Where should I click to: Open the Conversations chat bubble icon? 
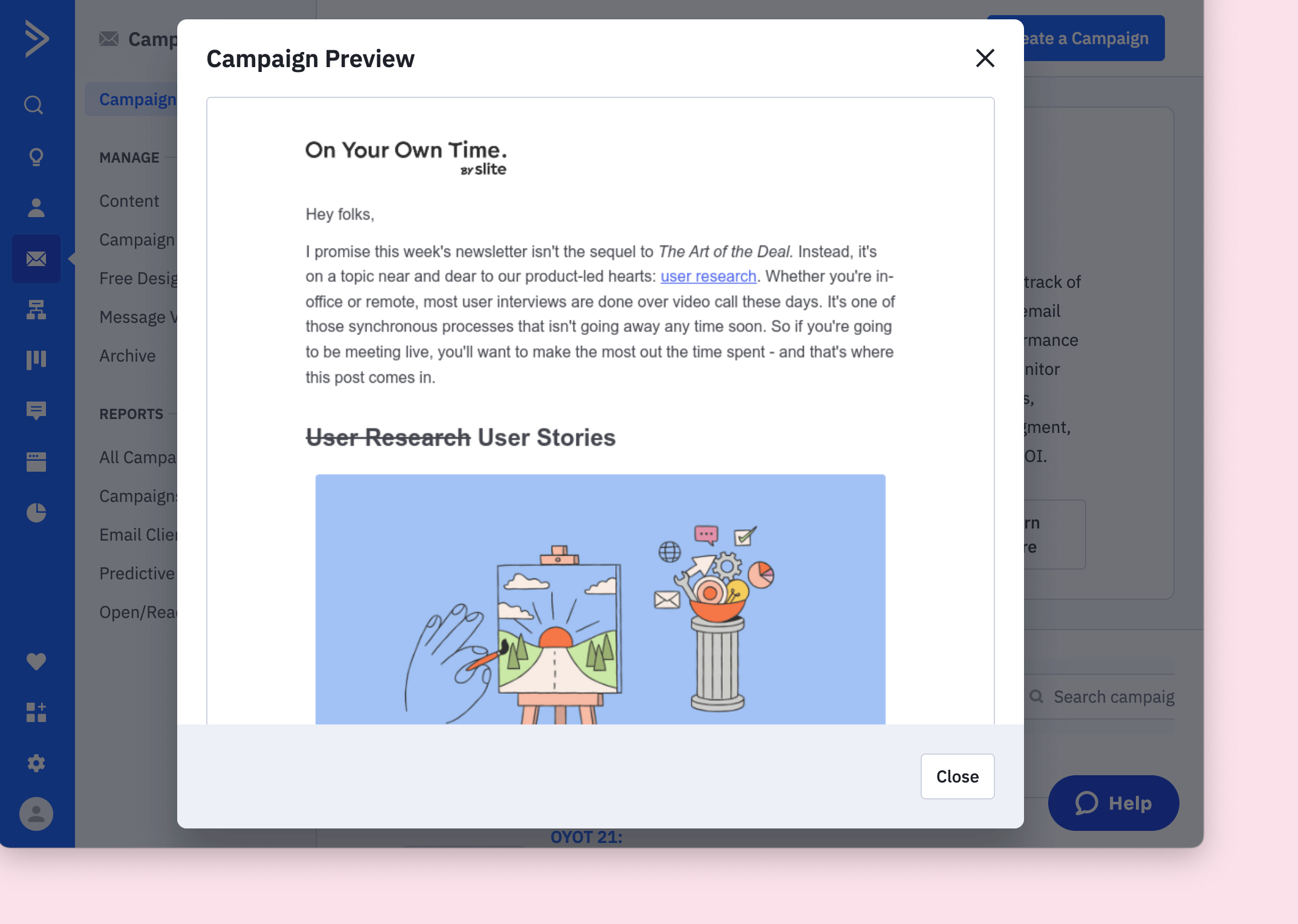[36, 411]
